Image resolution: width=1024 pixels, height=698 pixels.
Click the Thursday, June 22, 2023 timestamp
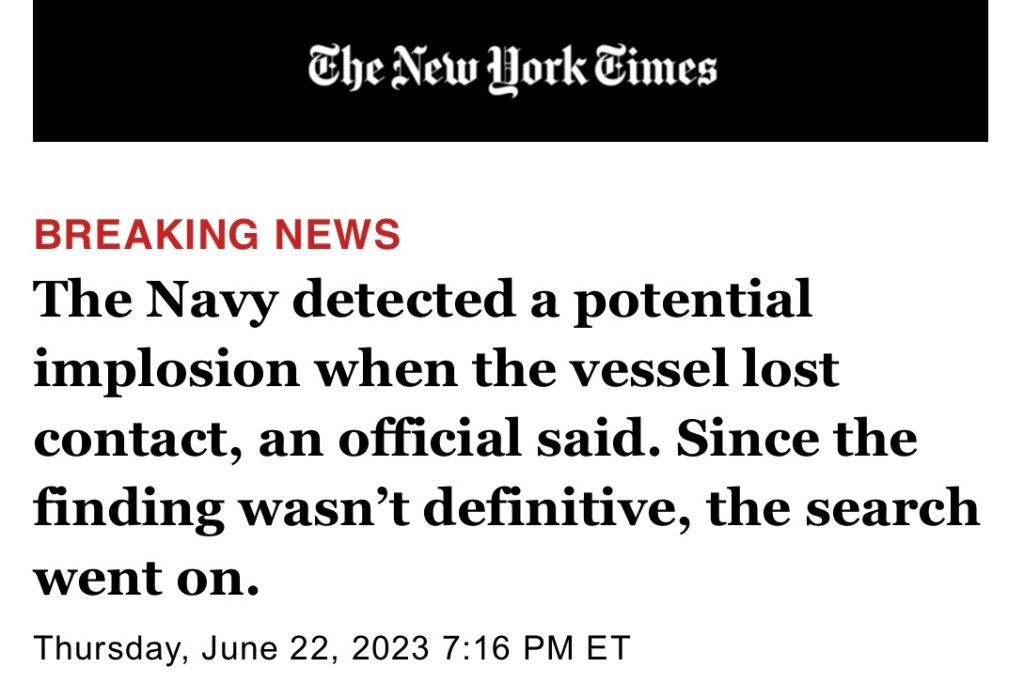click(x=333, y=647)
